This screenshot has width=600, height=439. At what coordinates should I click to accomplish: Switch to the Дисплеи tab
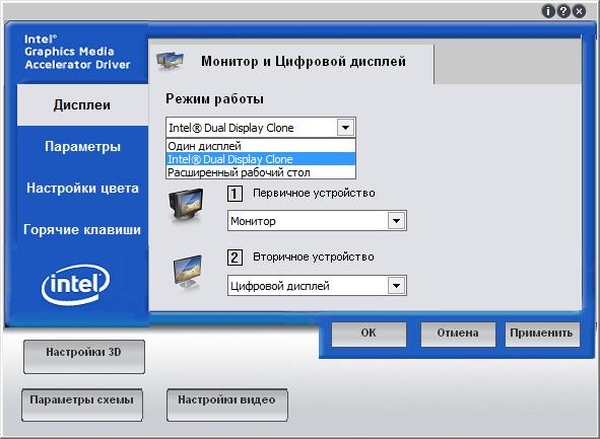pos(82,105)
